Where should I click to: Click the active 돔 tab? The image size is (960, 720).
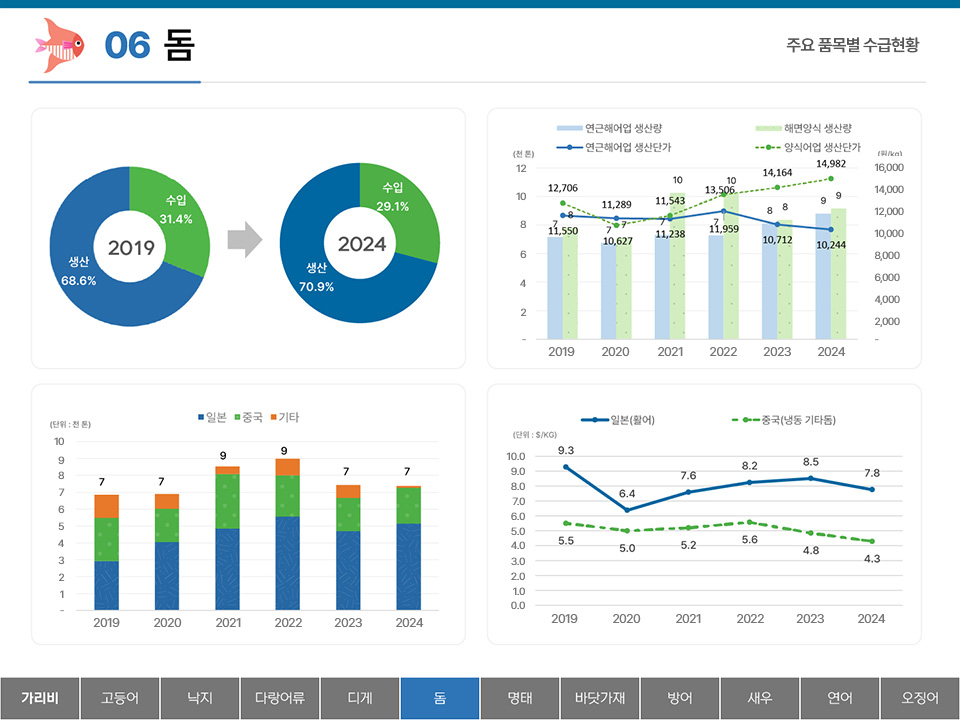440,699
